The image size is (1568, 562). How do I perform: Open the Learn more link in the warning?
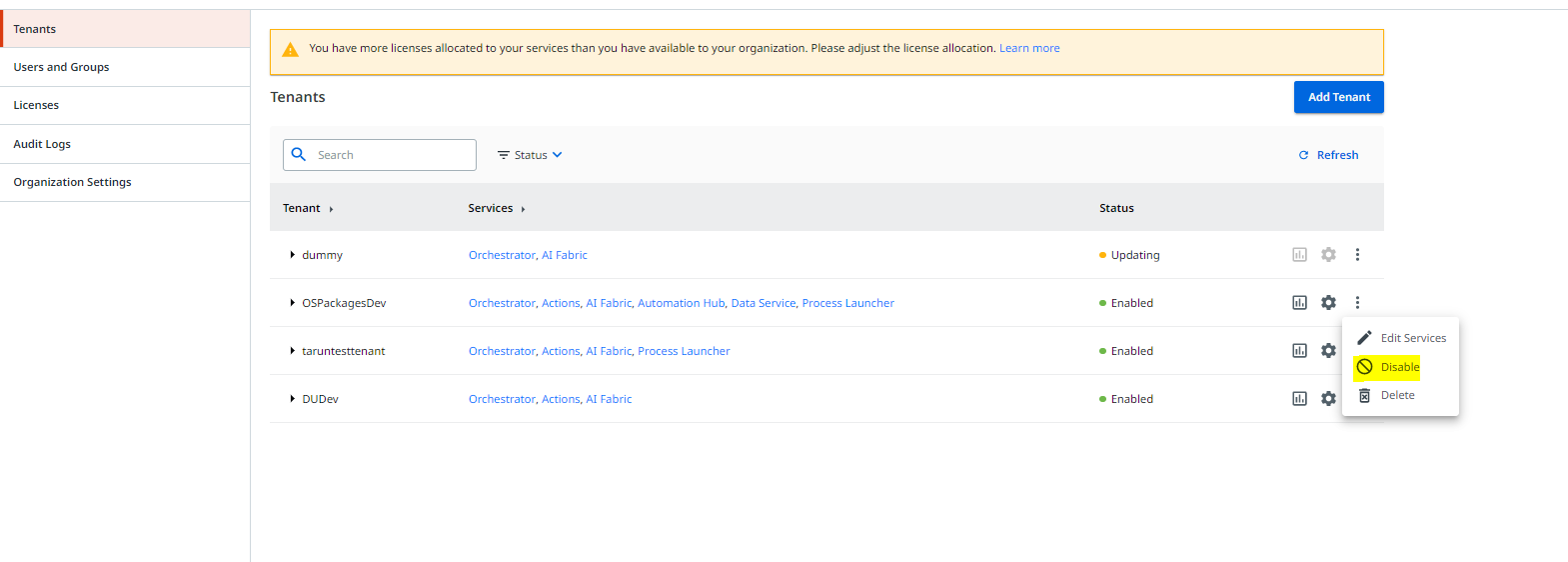pyautogui.click(x=1029, y=48)
